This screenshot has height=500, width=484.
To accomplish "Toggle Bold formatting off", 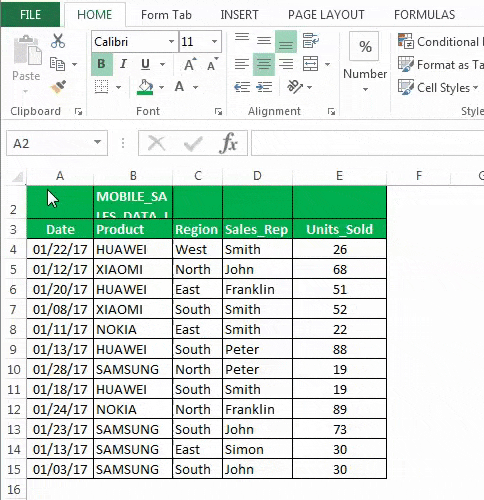I will pos(102,64).
